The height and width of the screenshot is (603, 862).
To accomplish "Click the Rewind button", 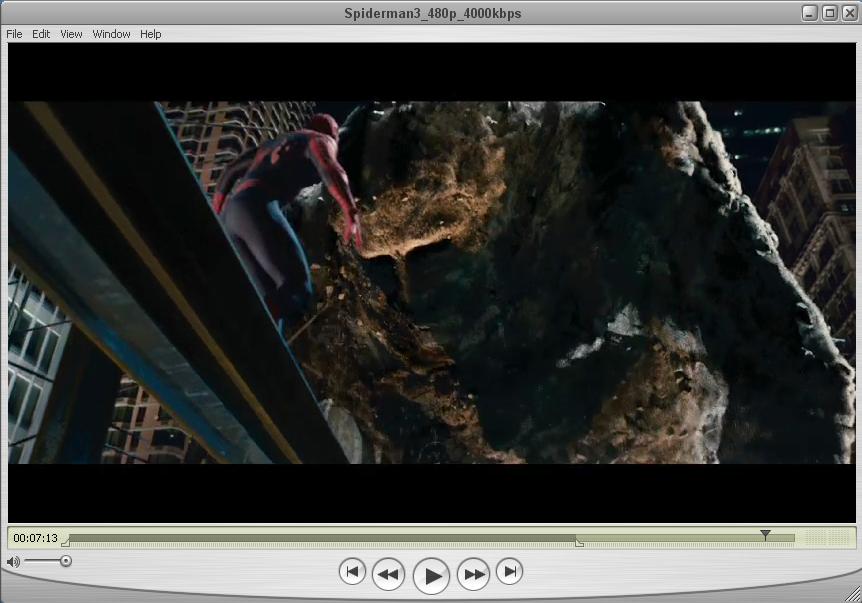I will pyautogui.click(x=388, y=574).
